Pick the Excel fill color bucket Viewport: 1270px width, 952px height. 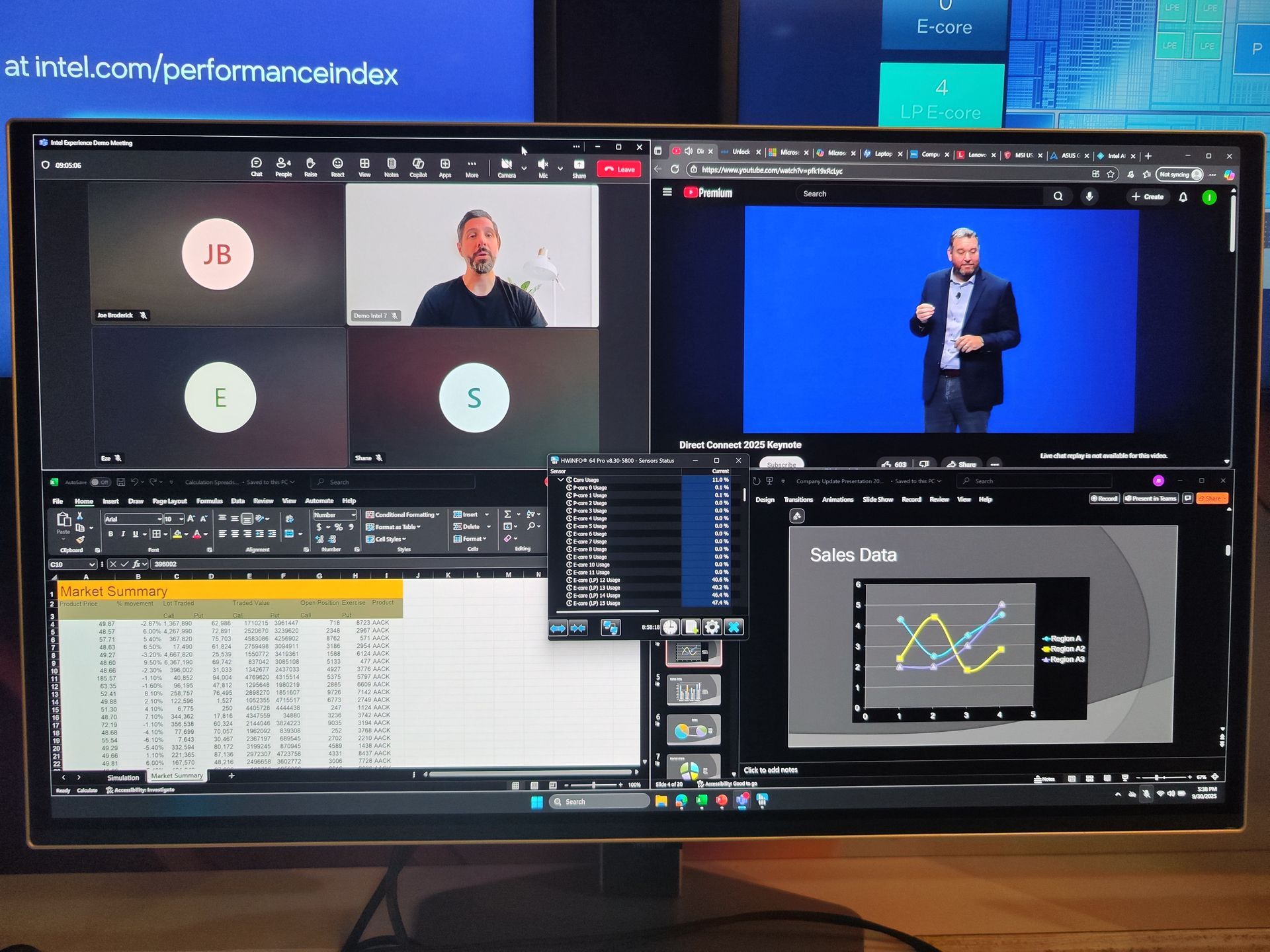(177, 534)
